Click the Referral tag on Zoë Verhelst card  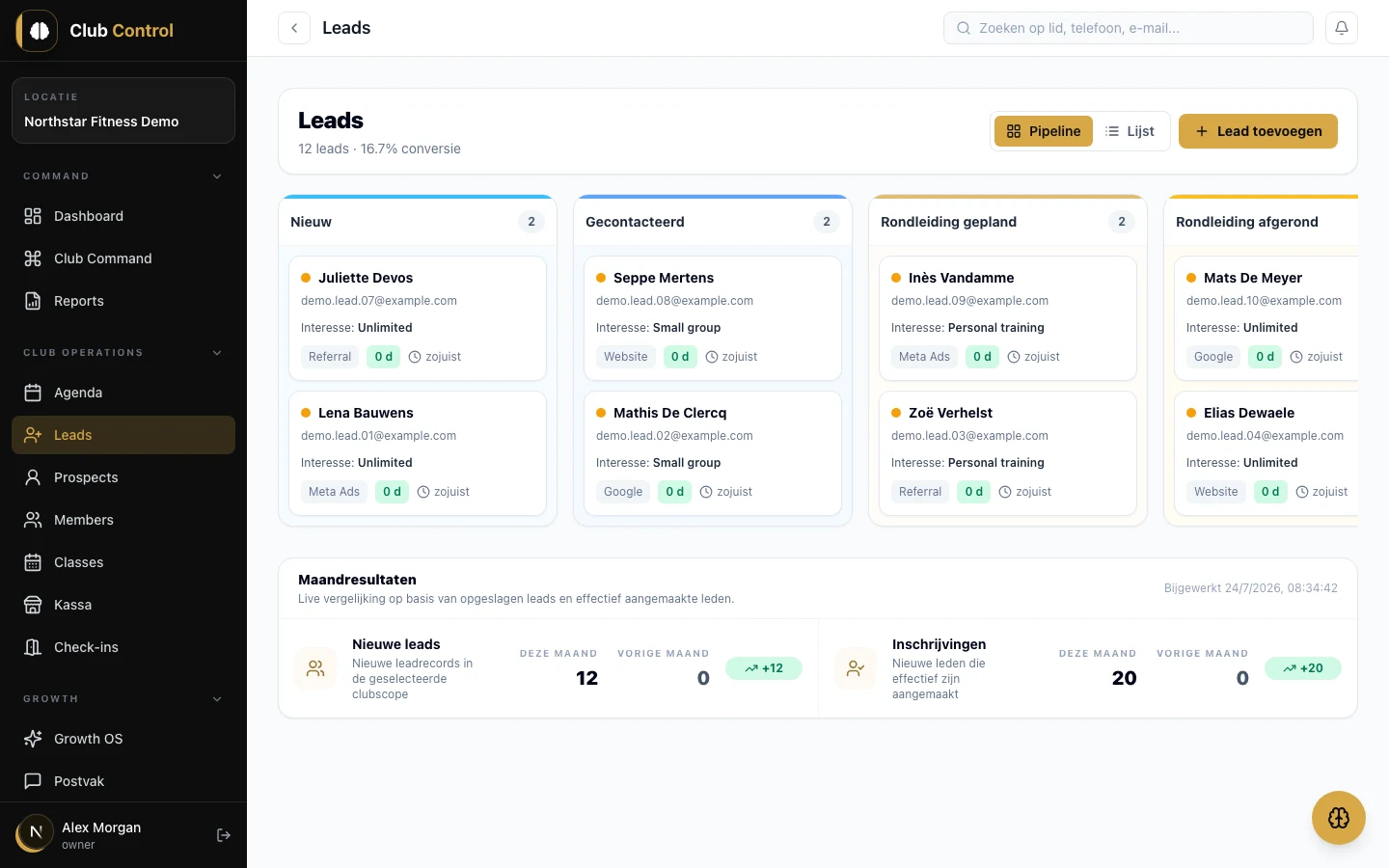(x=920, y=492)
